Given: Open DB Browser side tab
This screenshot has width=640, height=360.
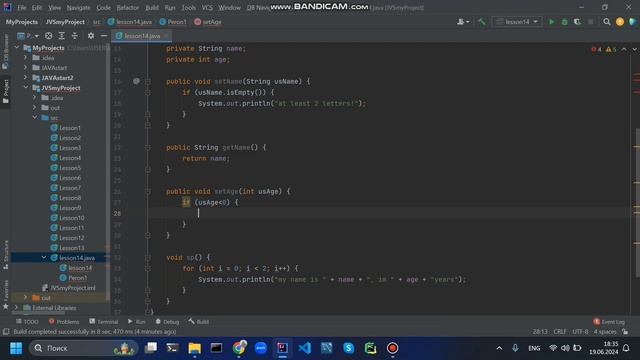Looking at the screenshot, I should (x=6, y=52).
